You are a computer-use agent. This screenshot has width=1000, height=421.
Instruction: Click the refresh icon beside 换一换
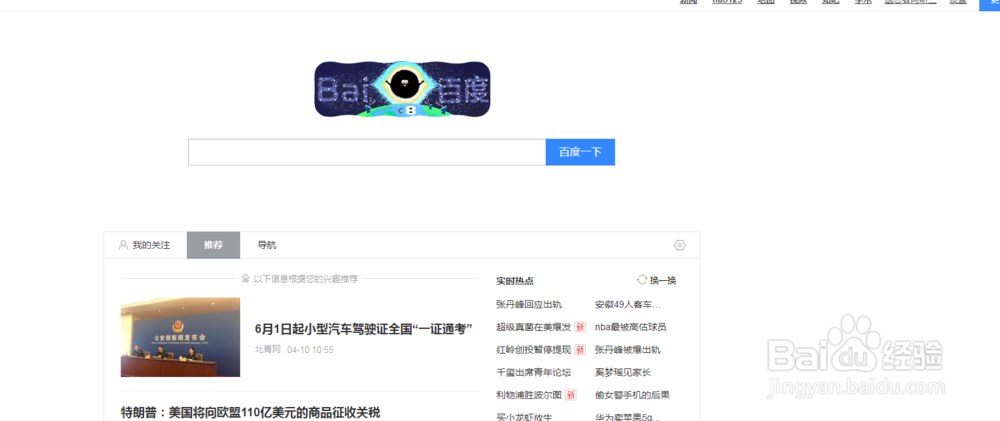tap(642, 280)
